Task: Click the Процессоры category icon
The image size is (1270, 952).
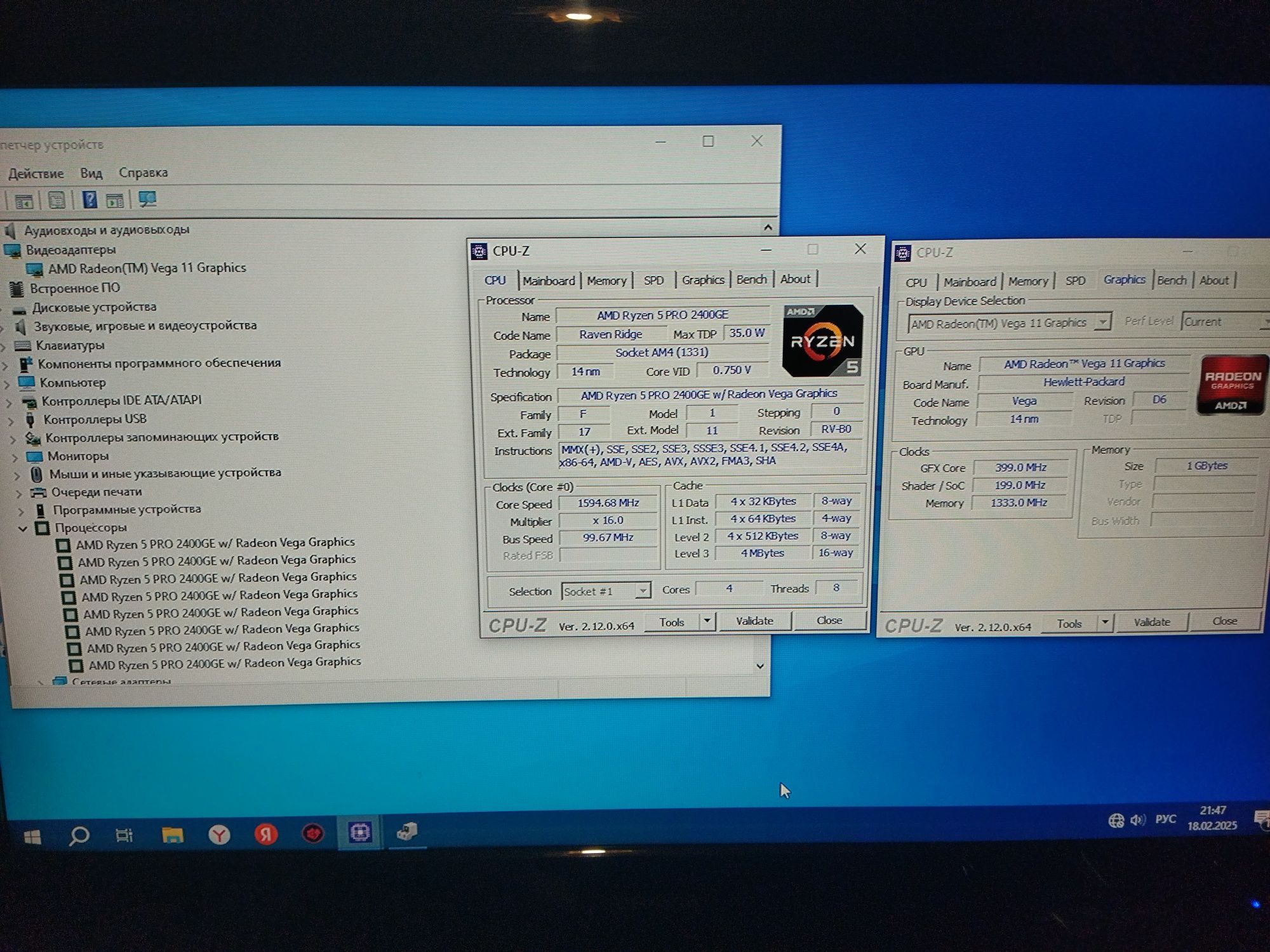Action: coord(42,528)
